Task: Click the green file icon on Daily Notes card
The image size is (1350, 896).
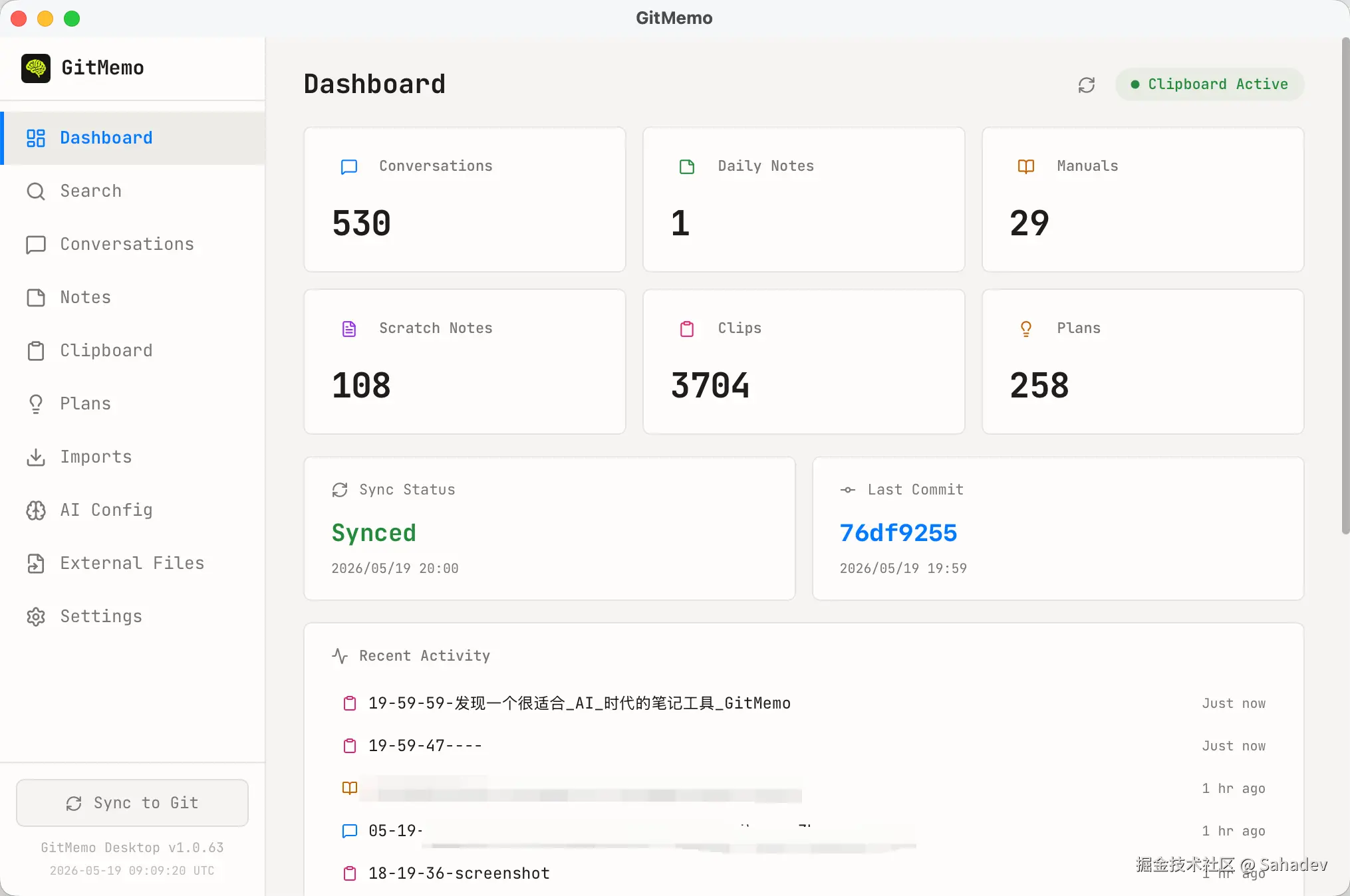Action: click(x=687, y=167)
